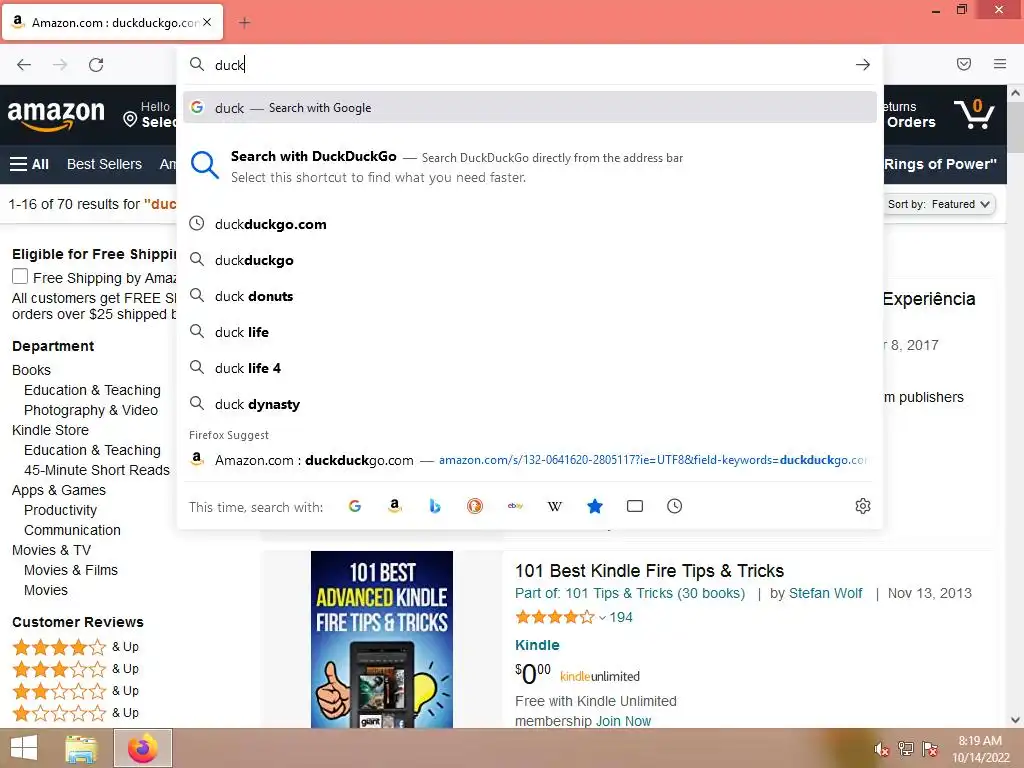Pick the duck dynasty suggestion
Viewport: 1024px width, 768px height.
tap(530, 404)
